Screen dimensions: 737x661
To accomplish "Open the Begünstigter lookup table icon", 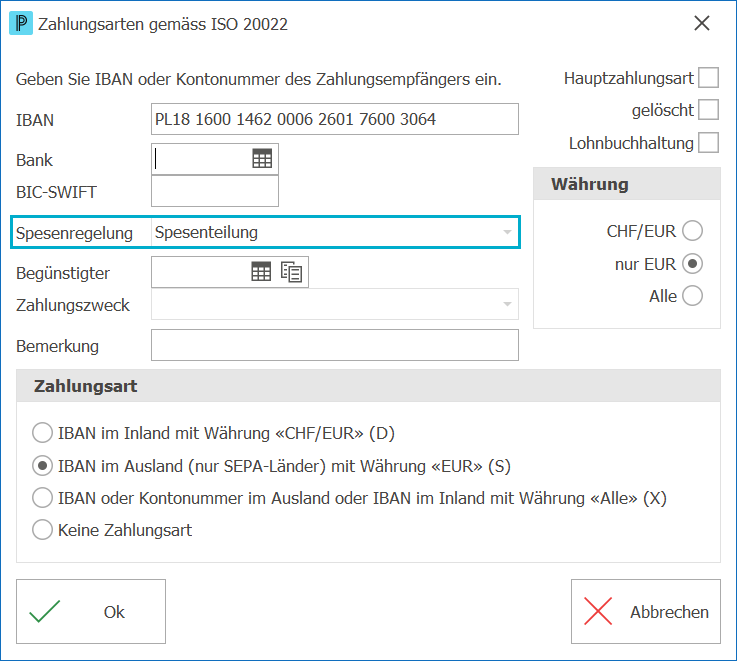I will [261, 272].
